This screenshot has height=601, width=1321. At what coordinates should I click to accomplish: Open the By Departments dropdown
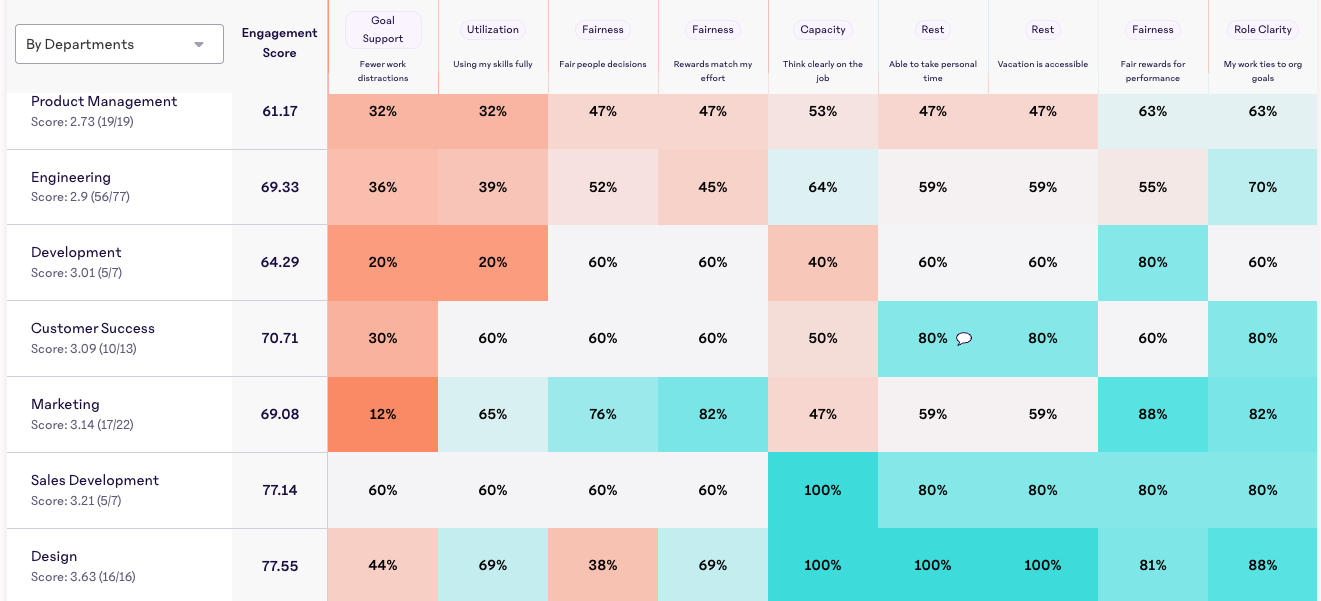coord(119,44)
